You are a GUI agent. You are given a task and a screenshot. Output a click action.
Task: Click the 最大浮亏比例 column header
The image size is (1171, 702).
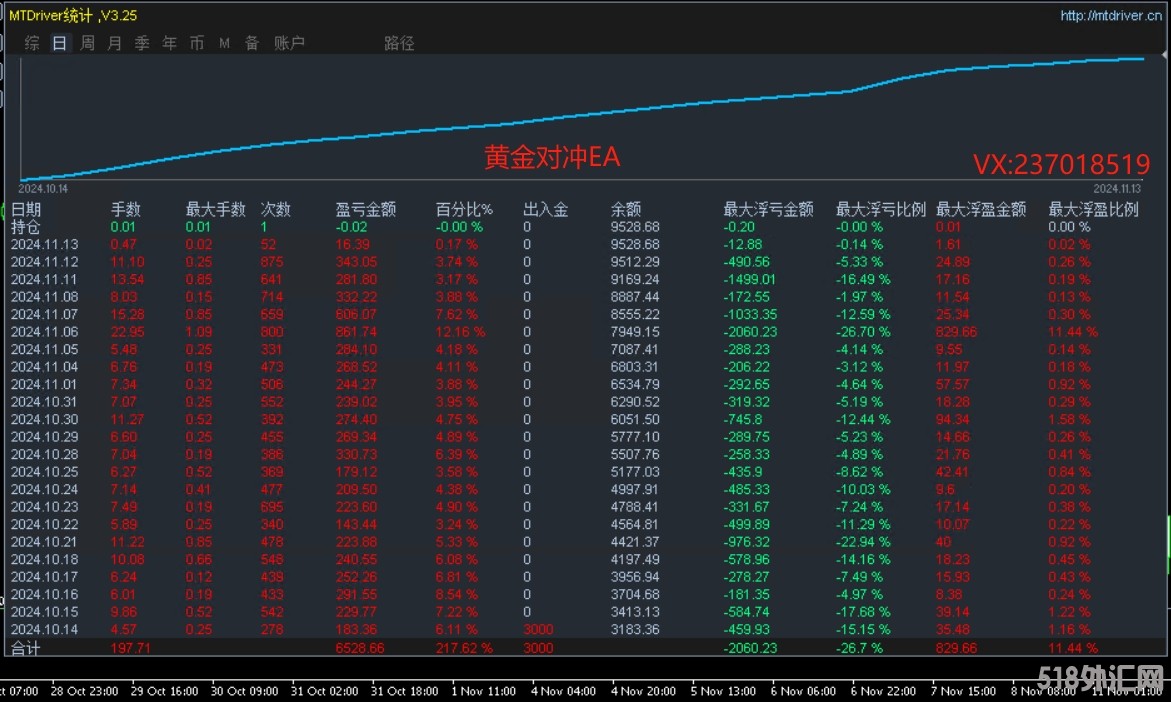pos(880,209)
